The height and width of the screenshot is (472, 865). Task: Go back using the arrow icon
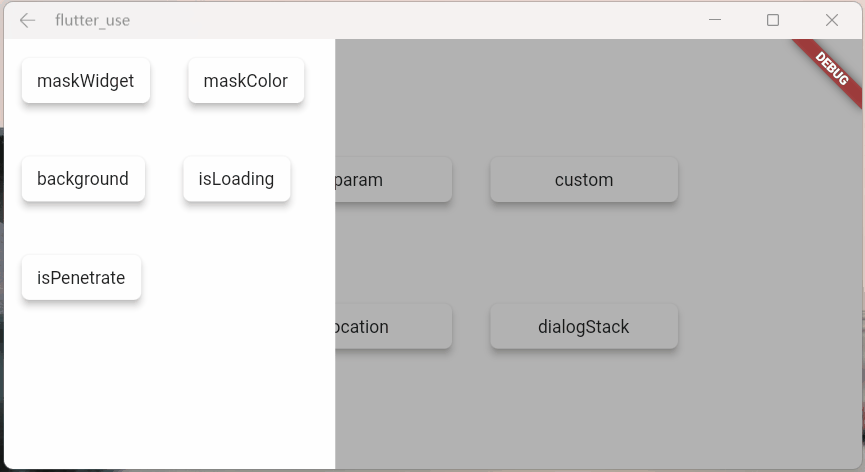tap(27, 20)
